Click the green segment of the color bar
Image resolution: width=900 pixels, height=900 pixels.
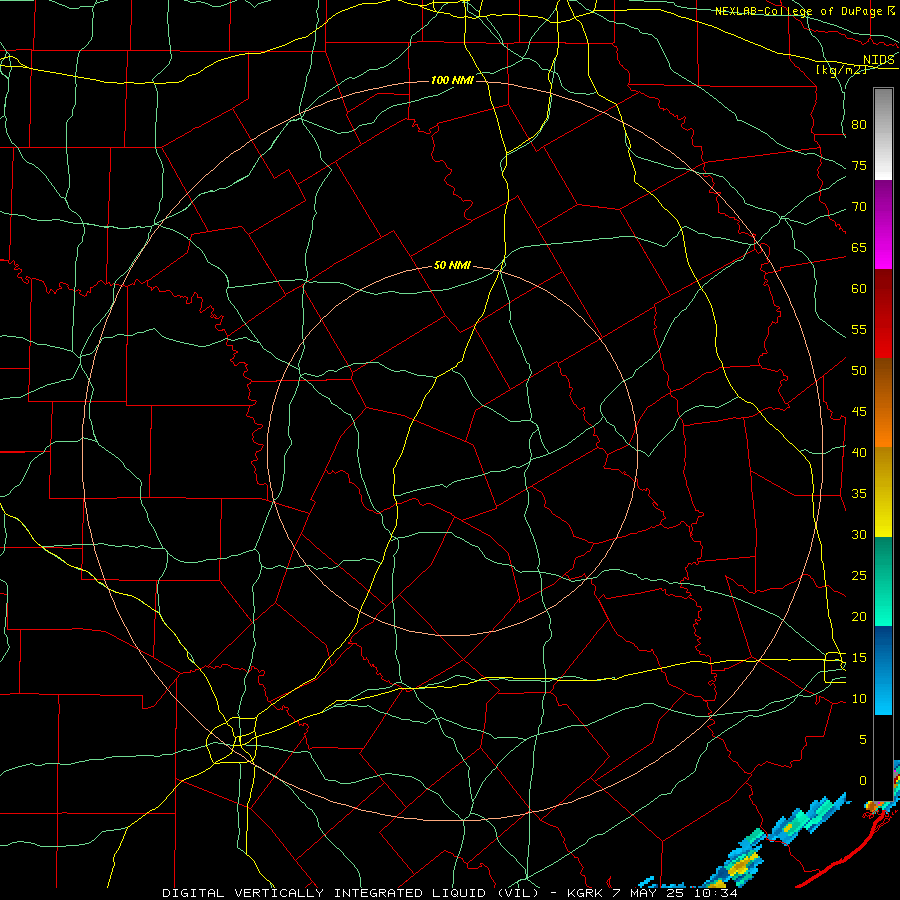pyautogui.click(x=883, y=581)
